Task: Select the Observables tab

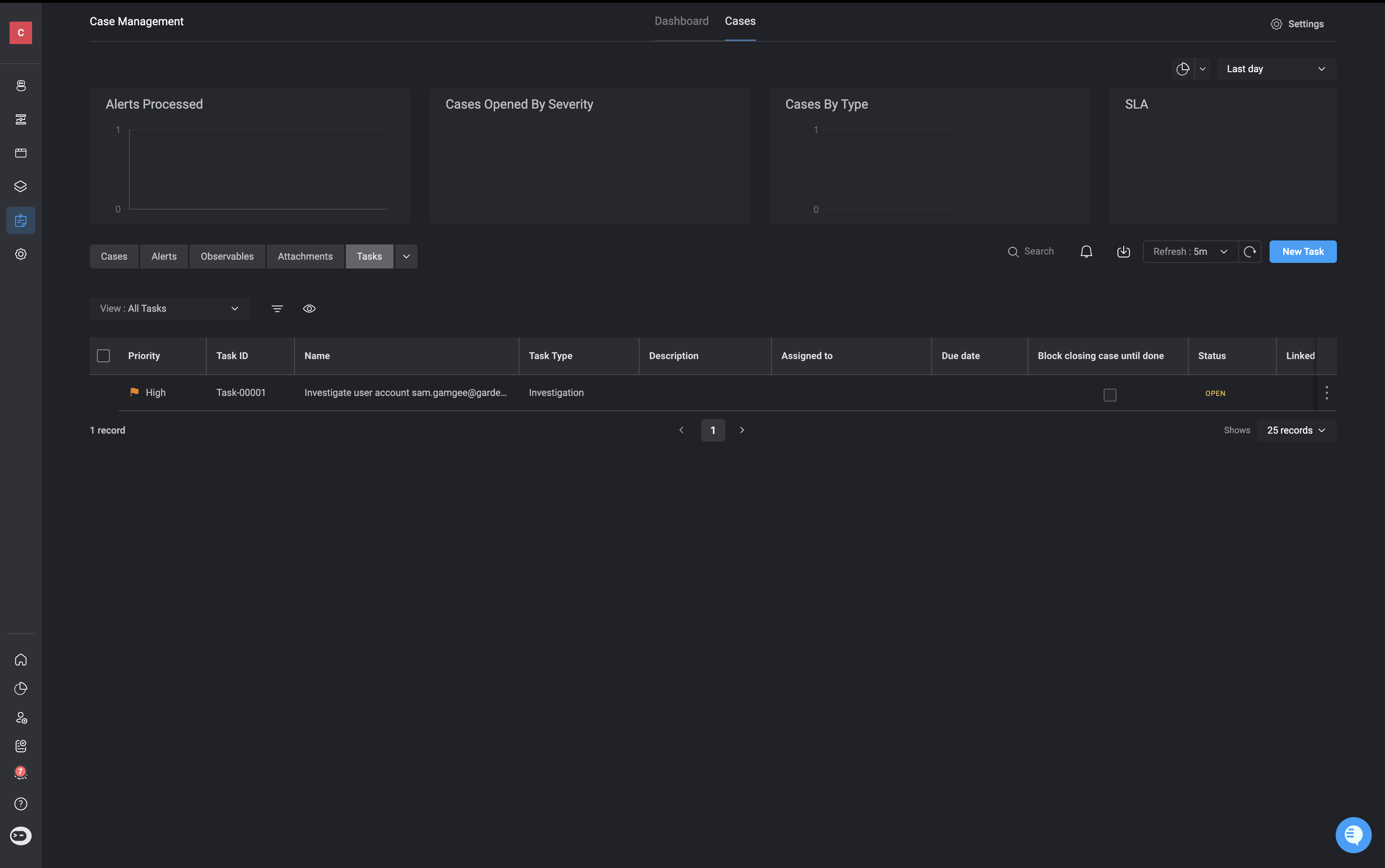Action: [x=227, y=256]
